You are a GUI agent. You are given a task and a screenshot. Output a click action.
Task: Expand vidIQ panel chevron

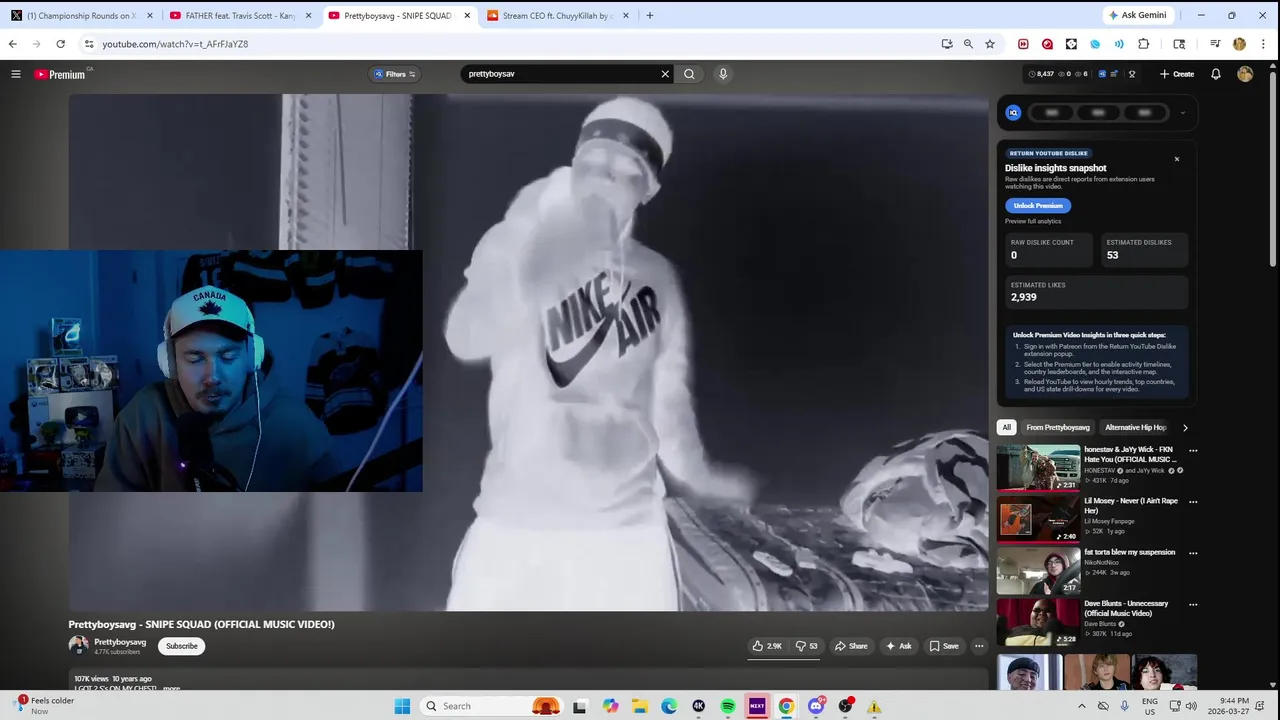point(1182,113)
